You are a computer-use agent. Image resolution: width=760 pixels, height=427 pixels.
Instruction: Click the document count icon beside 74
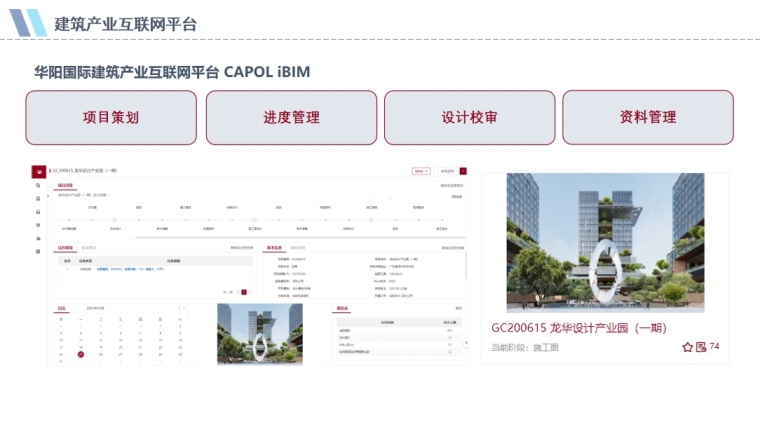(701, 347)
